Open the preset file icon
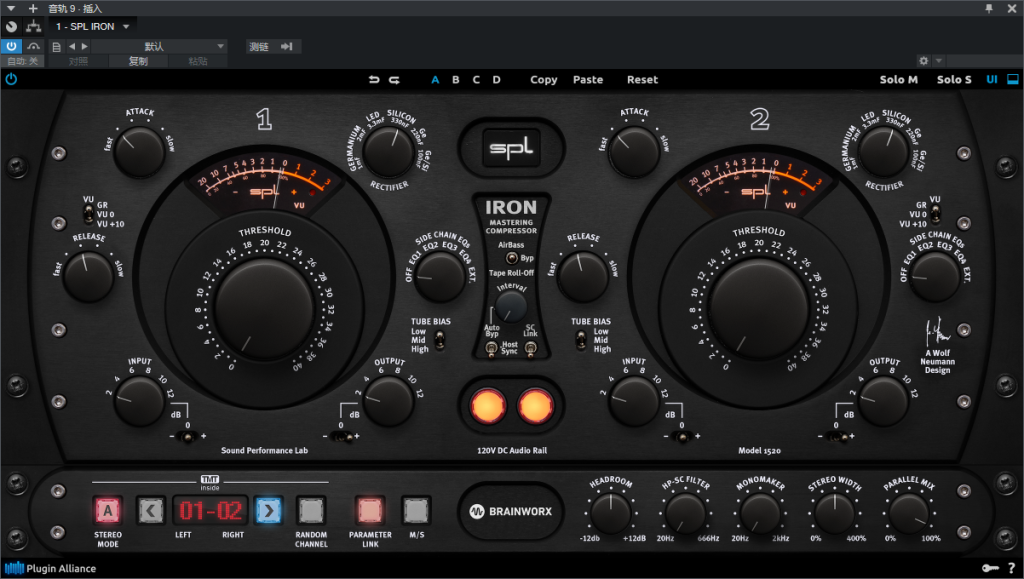The height and width of the screenshot is (579, 1024). [x=57, y=46]
